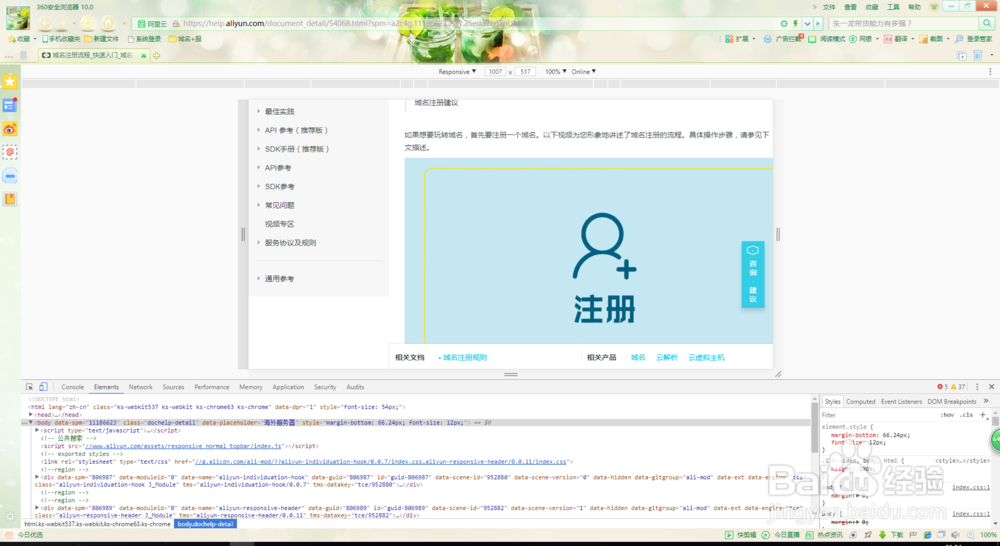The width and height of the screenshot is (1000, 546).
Task: Open the Computed styles tab
Action: pos(860,402)
